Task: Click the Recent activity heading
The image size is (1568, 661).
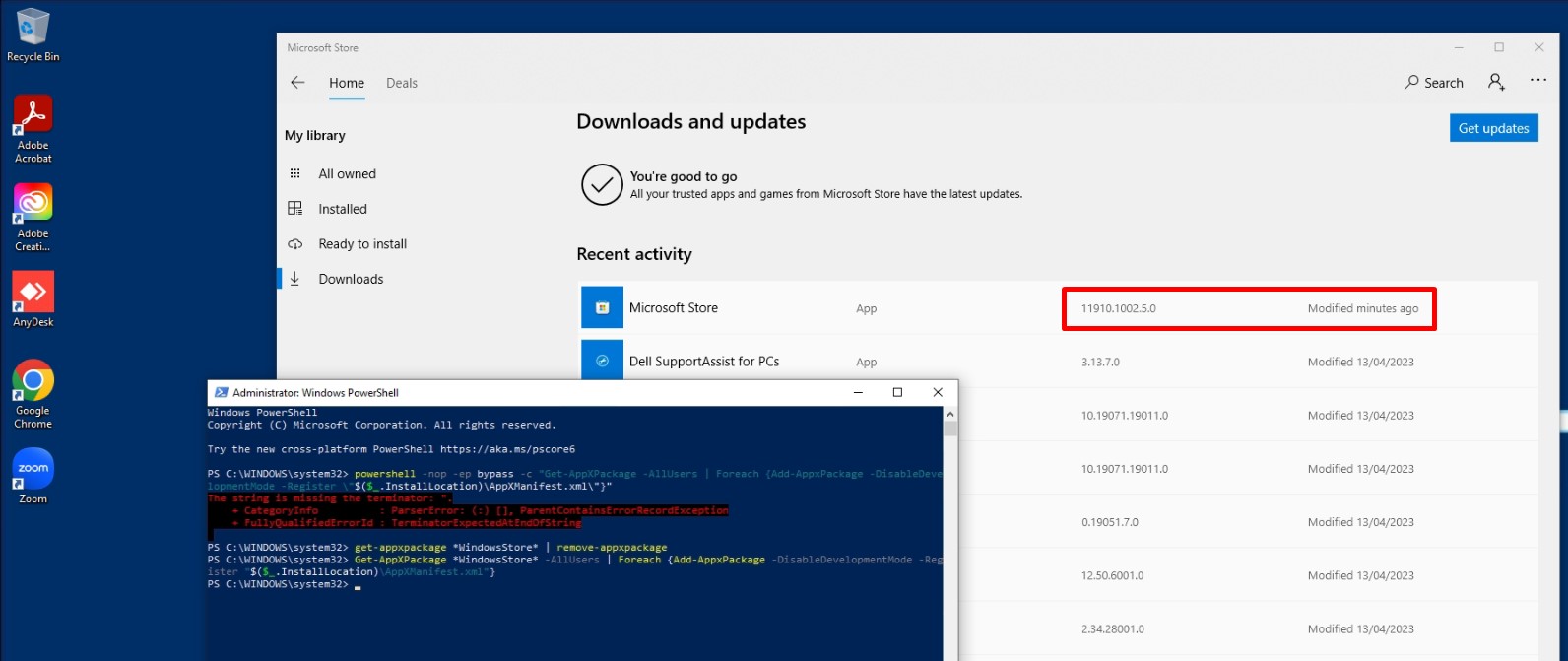Action: (x=634, y=254)
